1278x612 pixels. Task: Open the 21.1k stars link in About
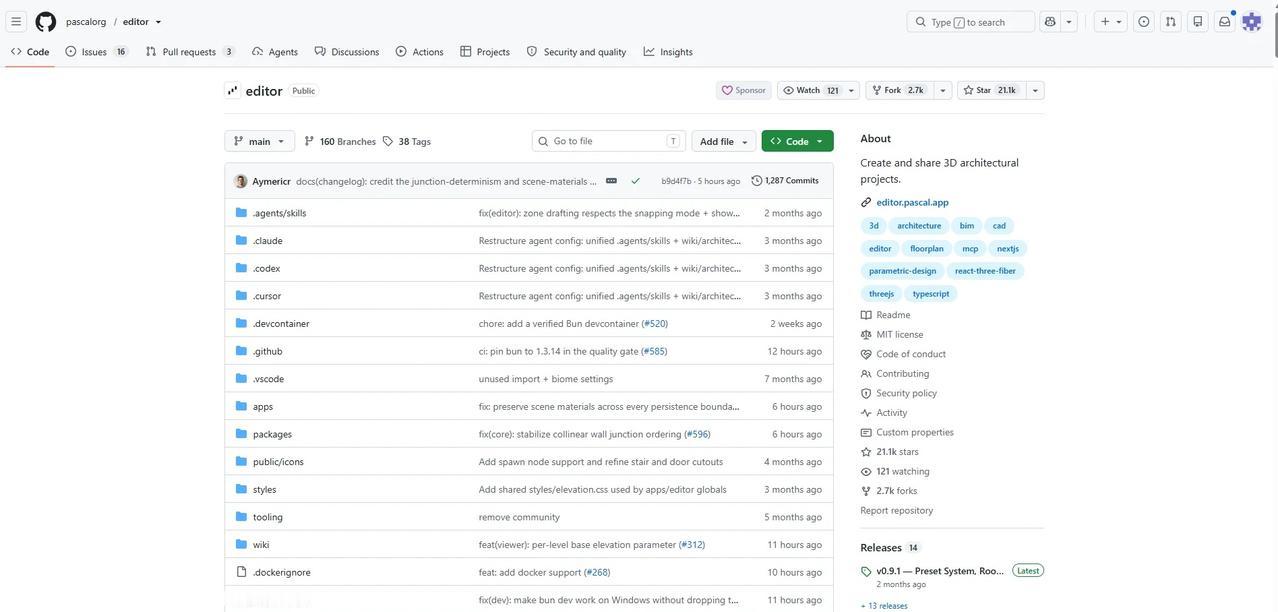click(897, 452)
